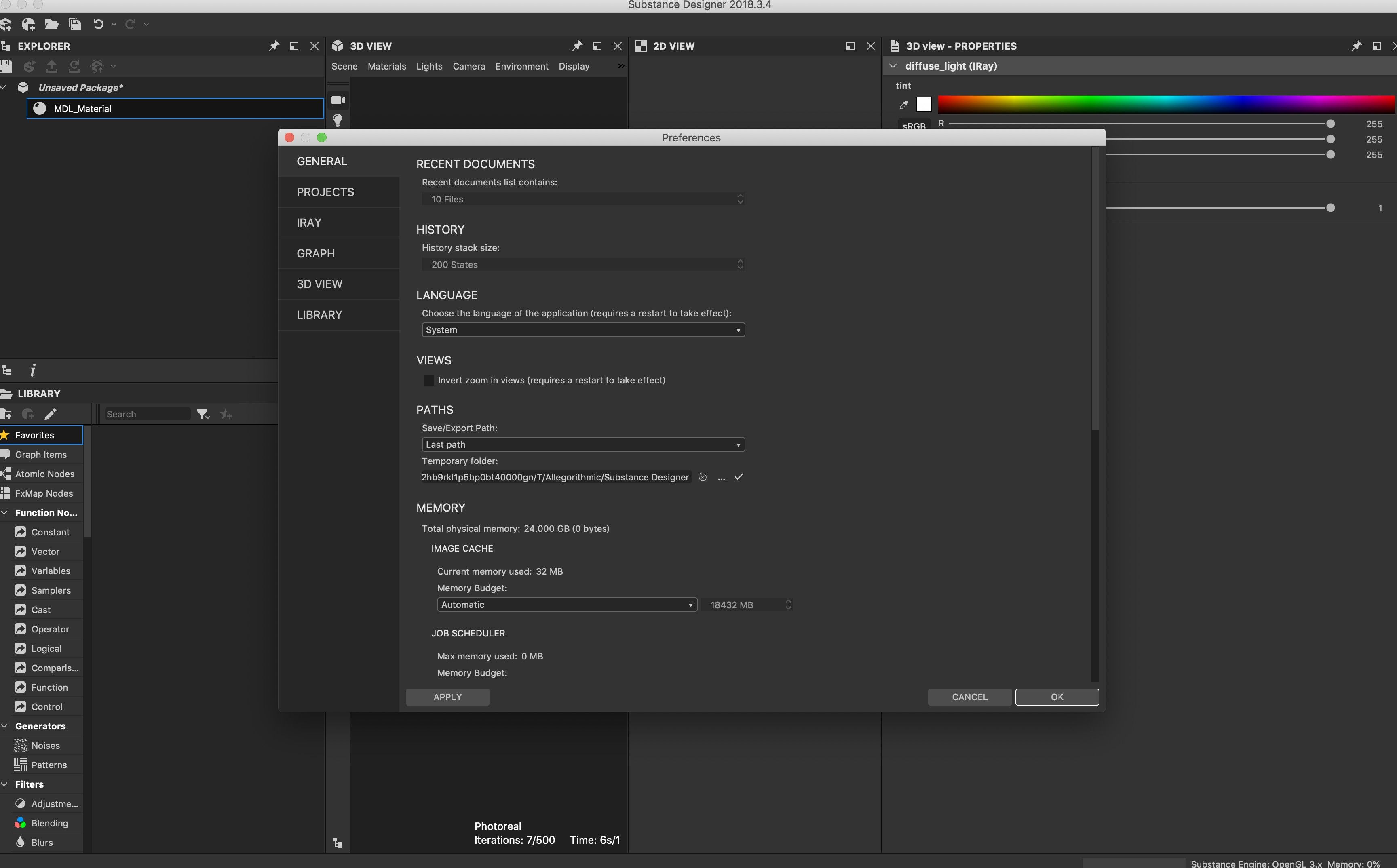The image size is (1397, 868).
Task: Reset the temporary folder path with the revert icon
Action: [x=703, y=478]
